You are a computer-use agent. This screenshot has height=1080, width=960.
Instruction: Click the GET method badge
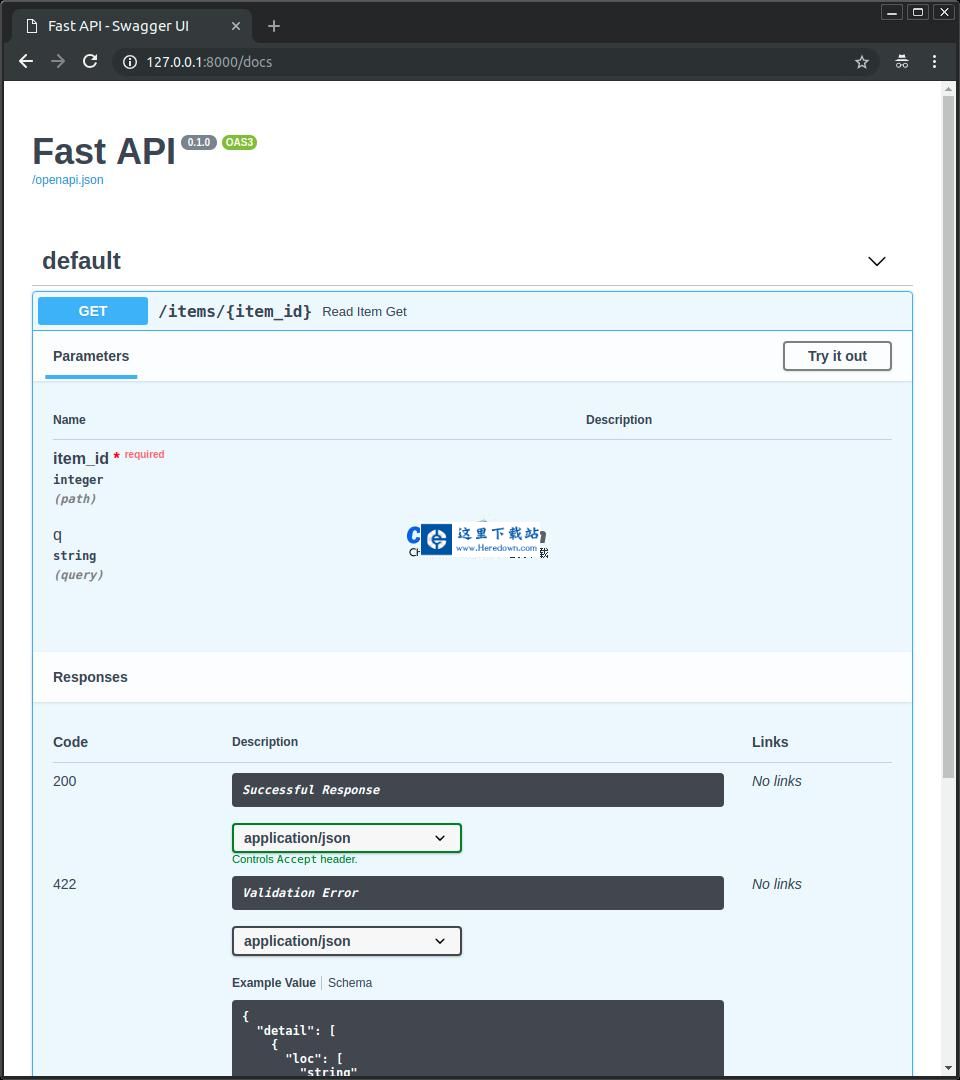pos(92,311)
